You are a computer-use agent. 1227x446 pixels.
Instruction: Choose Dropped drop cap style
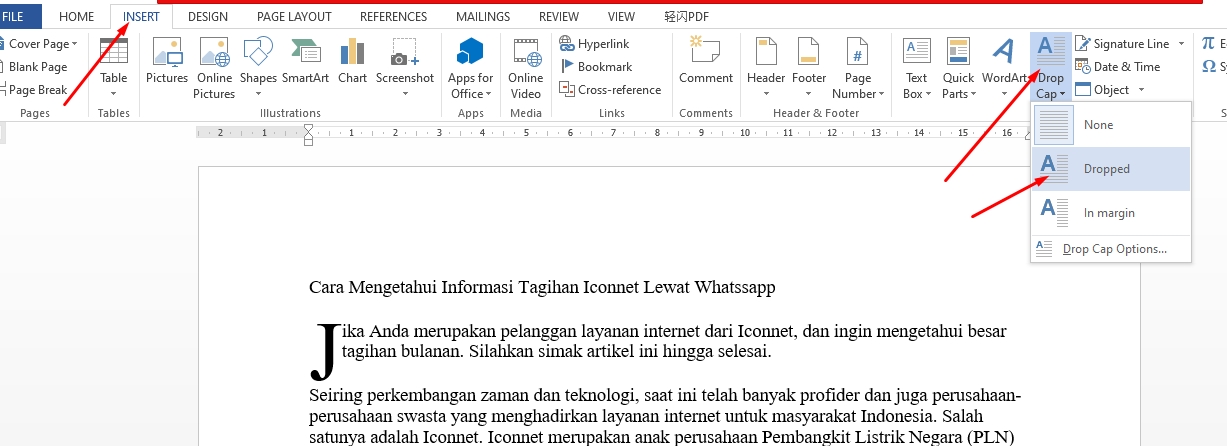1111,169
